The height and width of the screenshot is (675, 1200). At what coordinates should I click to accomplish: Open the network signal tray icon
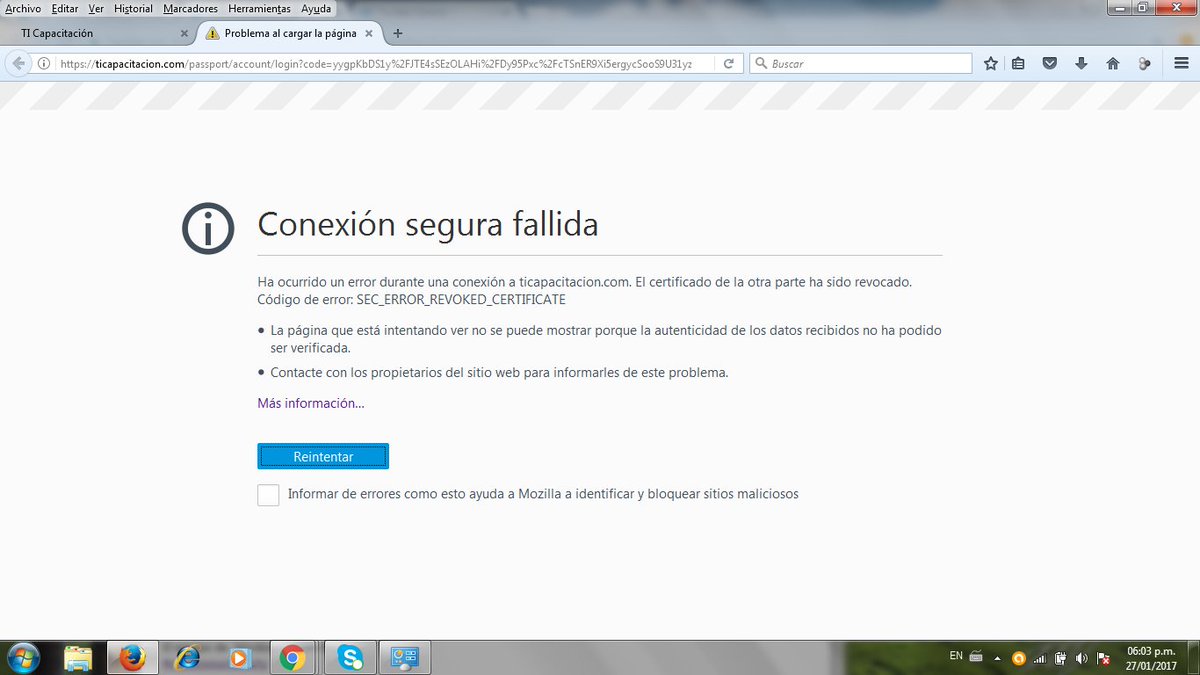tap(1039, 658)
